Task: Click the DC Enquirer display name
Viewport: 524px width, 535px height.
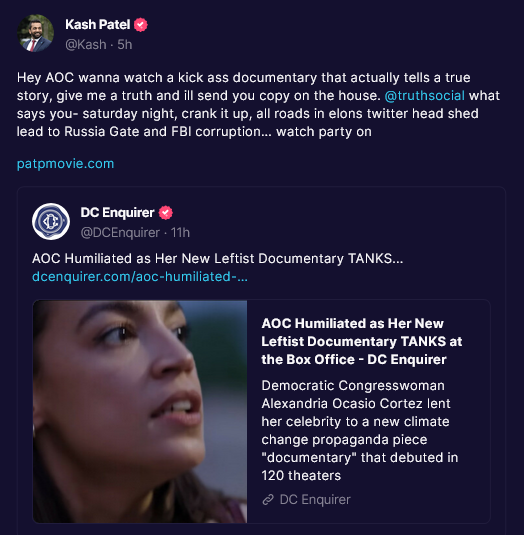Action: click(x=117, y=213)
